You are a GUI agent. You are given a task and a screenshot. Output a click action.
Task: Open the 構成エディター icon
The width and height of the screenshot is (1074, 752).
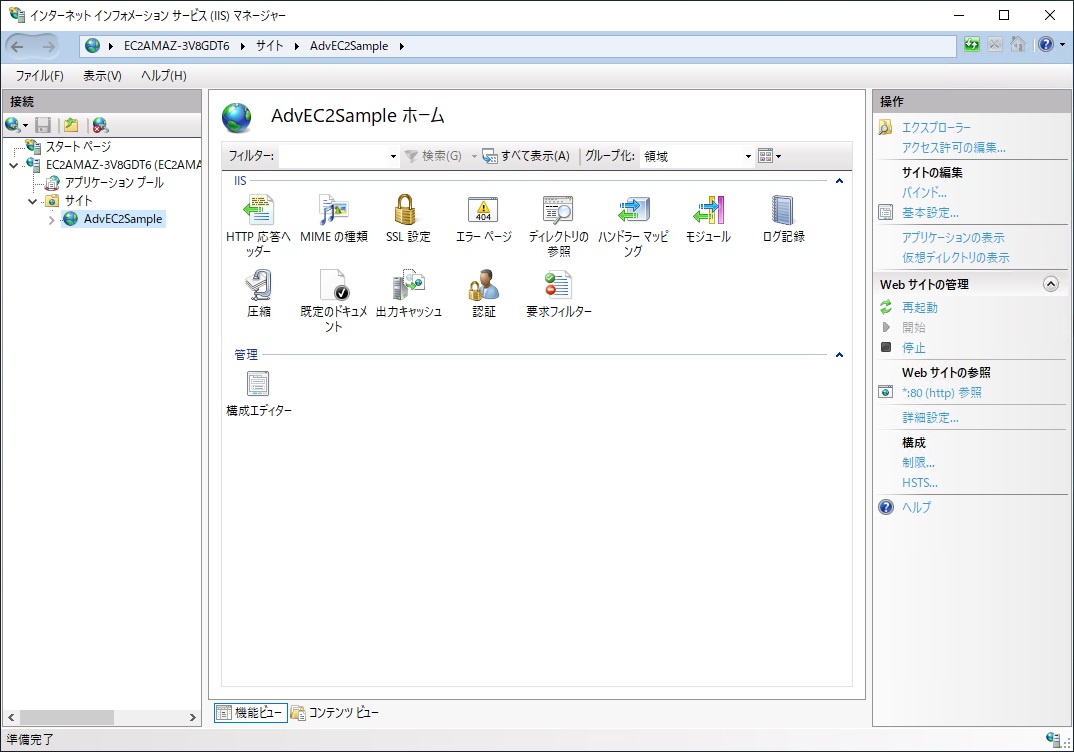pyautogui.click(x=258, y=384)
